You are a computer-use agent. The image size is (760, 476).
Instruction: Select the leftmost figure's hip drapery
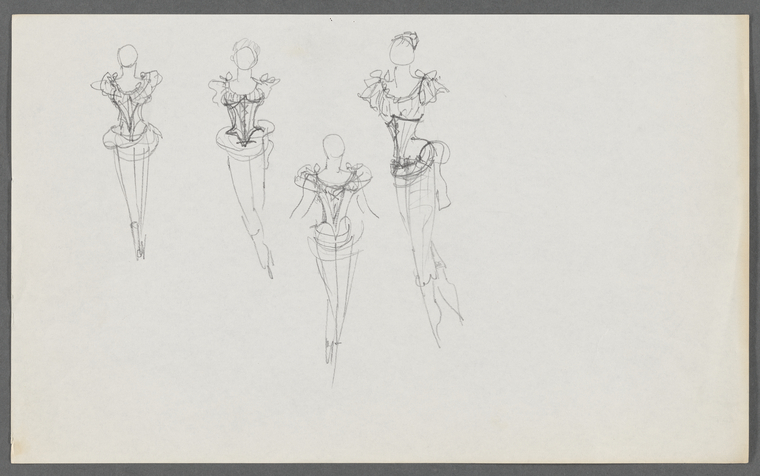click(x=131, y=142)
